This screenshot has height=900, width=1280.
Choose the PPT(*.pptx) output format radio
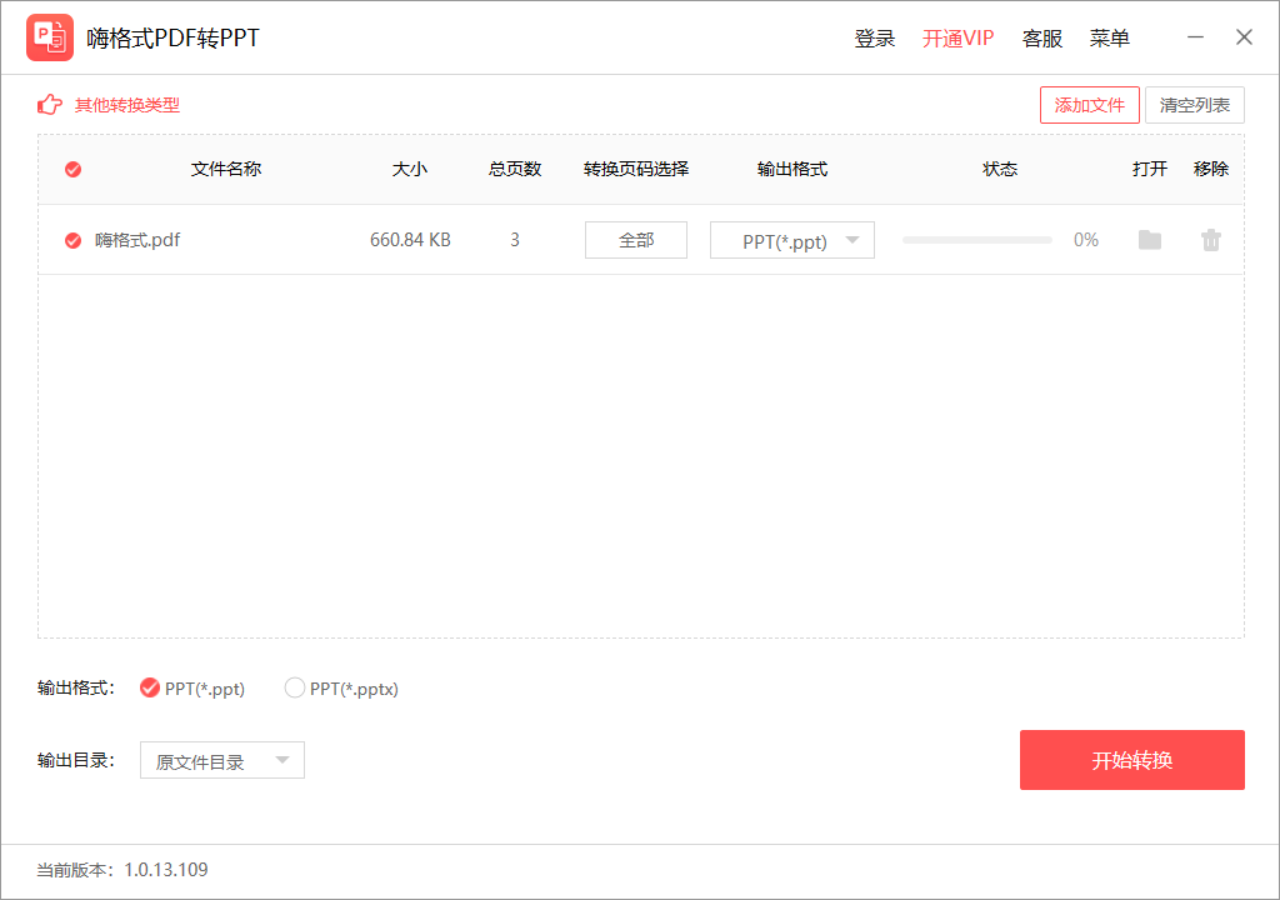(295, 688)
